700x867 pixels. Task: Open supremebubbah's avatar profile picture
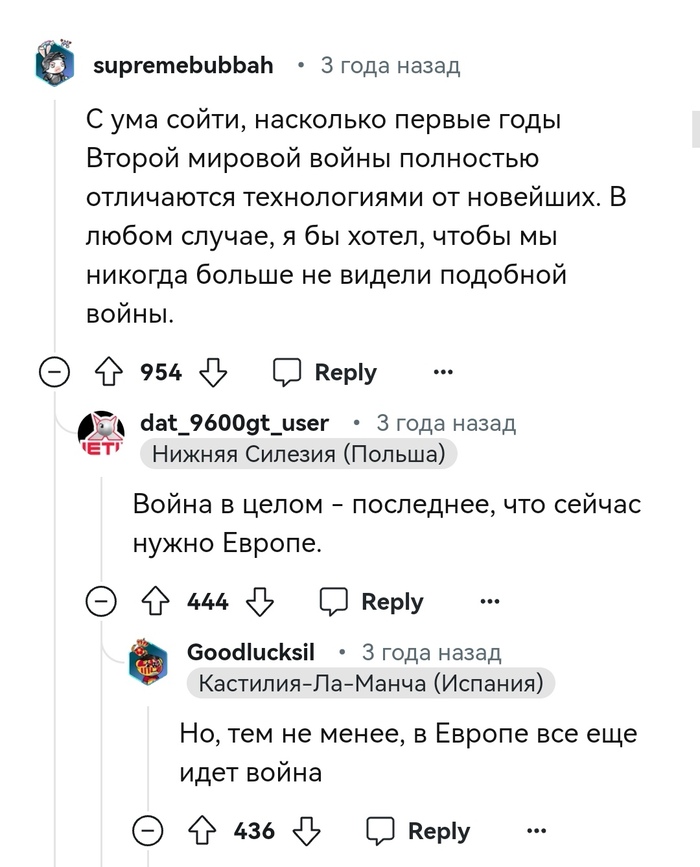[x=55, y=65]
